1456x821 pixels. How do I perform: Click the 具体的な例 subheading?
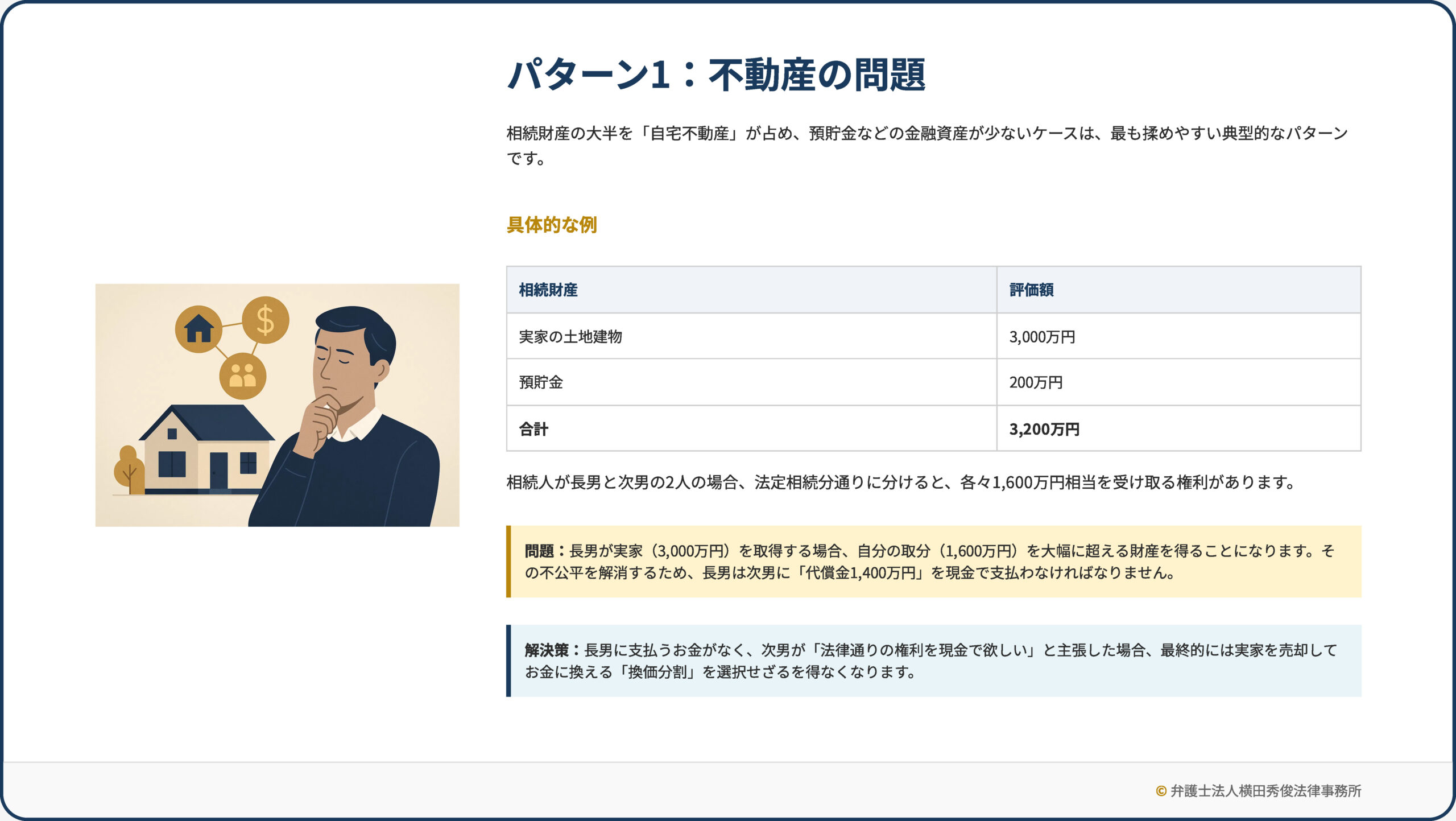tap(551, 225)
